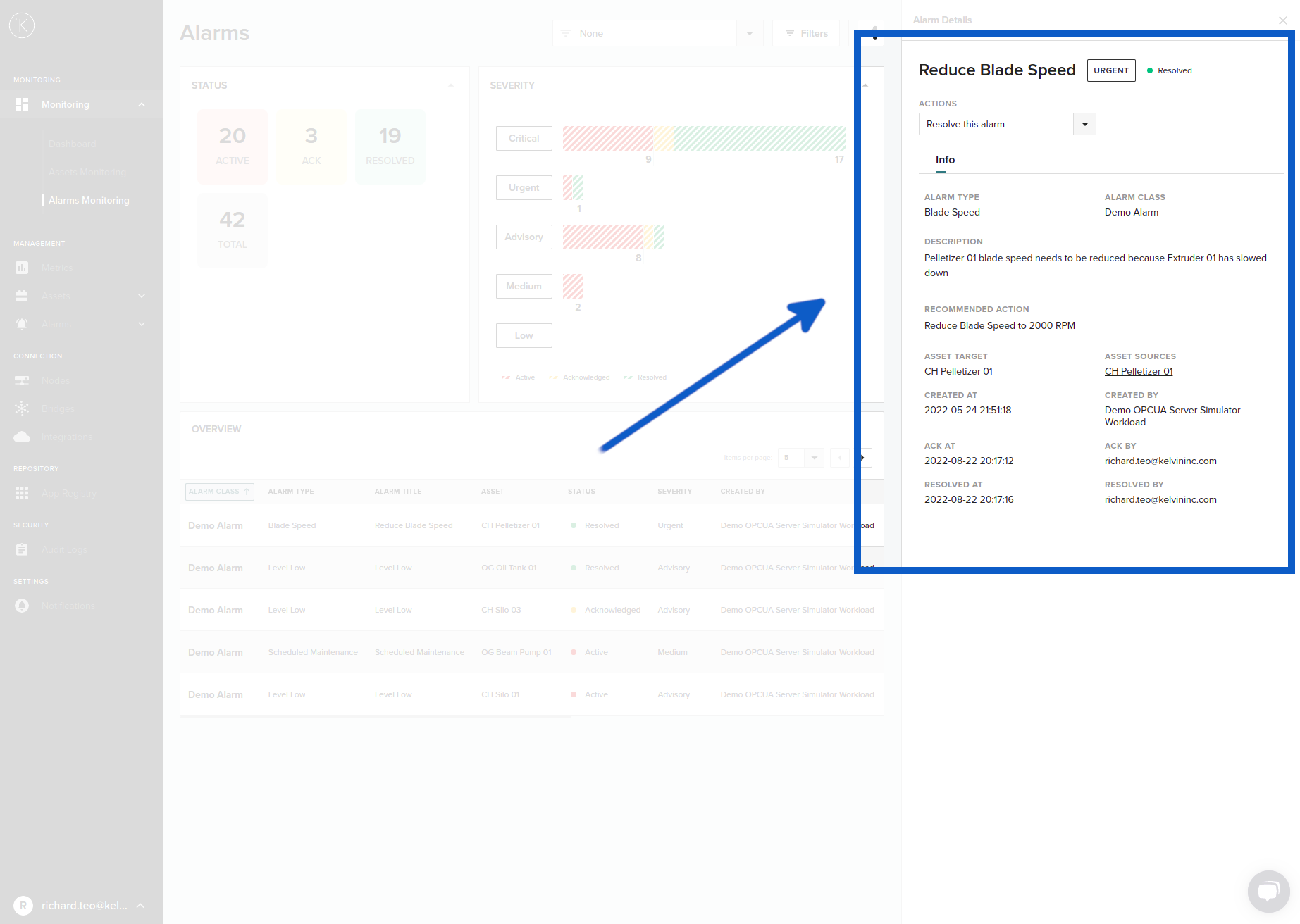Toggle ALARM CLASS column sort order
The image size is (1300, 924).
click(219, 491)
